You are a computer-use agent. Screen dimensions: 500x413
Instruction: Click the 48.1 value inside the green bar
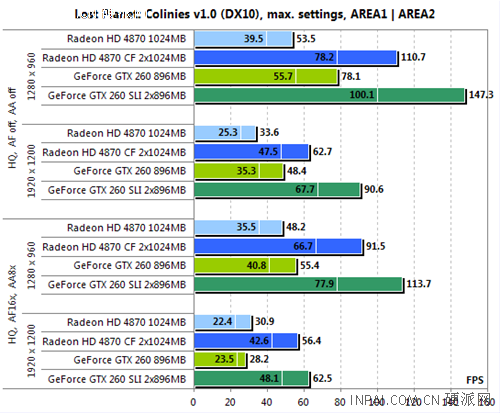269,378
